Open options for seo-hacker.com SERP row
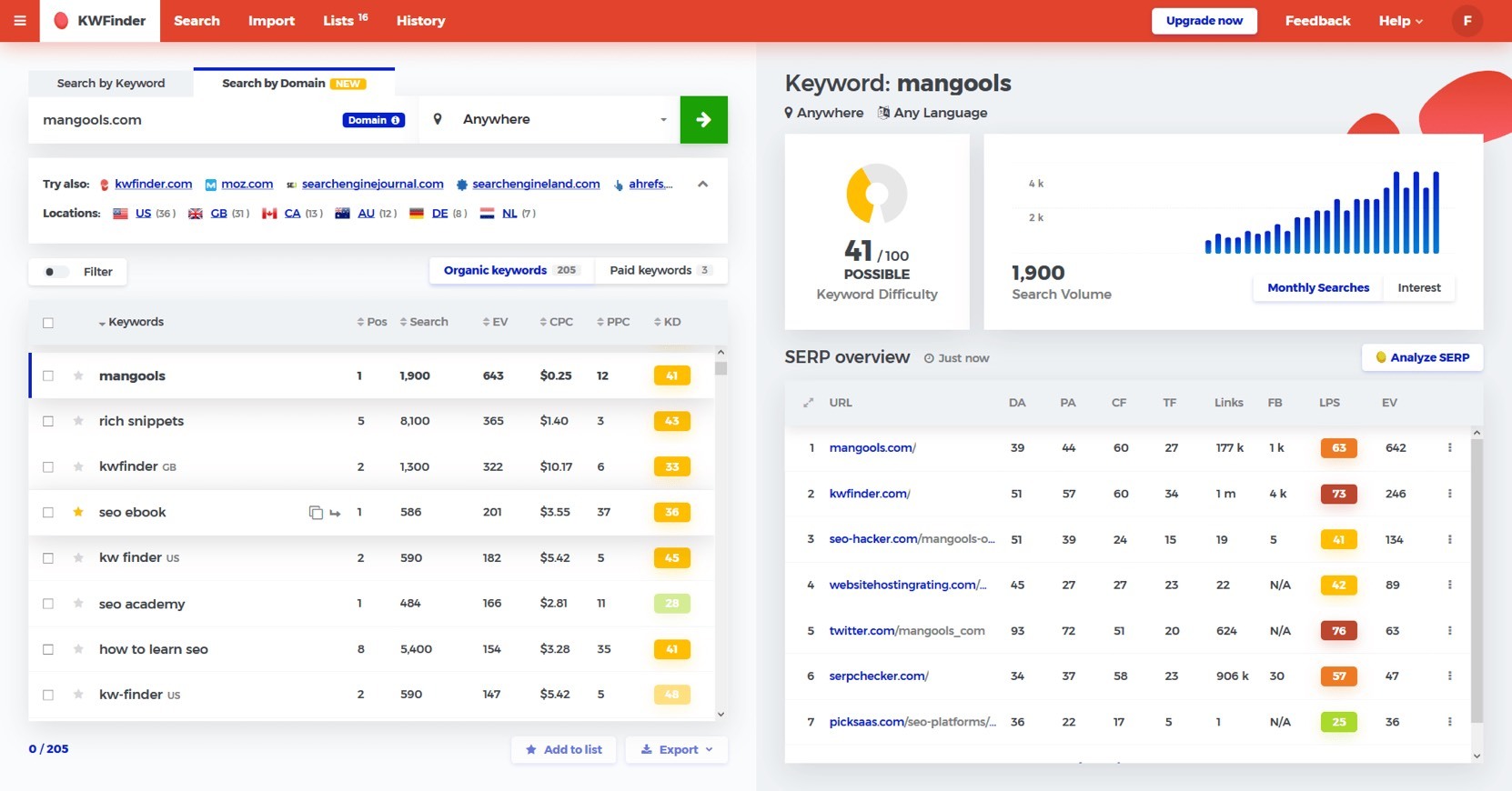This screenshot has height=791, width=1512. (x=1449, y=539)
